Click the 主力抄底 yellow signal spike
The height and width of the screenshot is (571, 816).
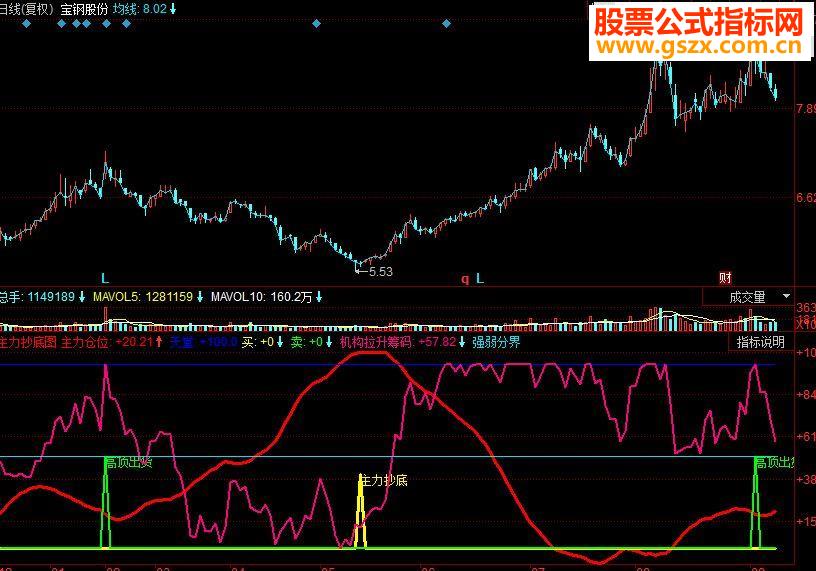360,511
